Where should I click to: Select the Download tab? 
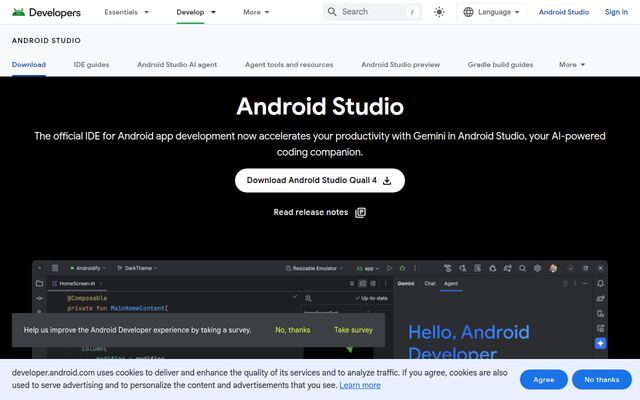(x=29, y=64)
